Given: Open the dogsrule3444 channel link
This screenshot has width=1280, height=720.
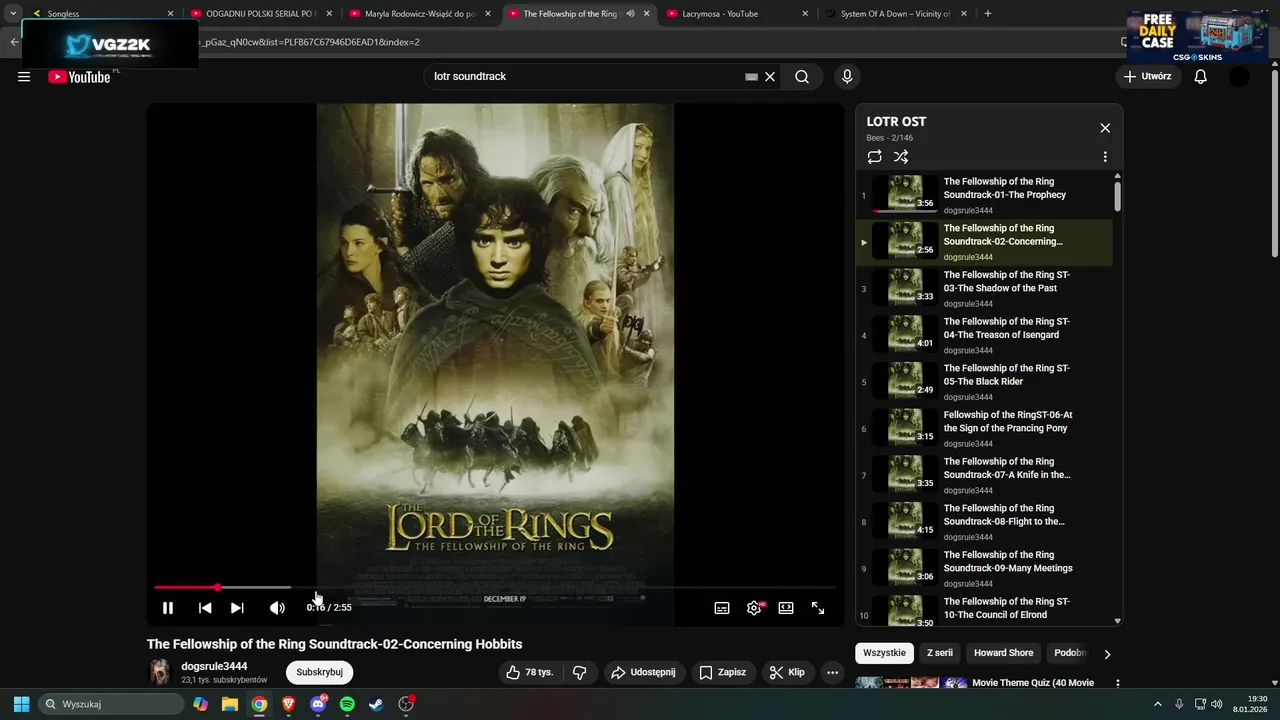Looking at the screenshot, I should (x=214, y=666).
